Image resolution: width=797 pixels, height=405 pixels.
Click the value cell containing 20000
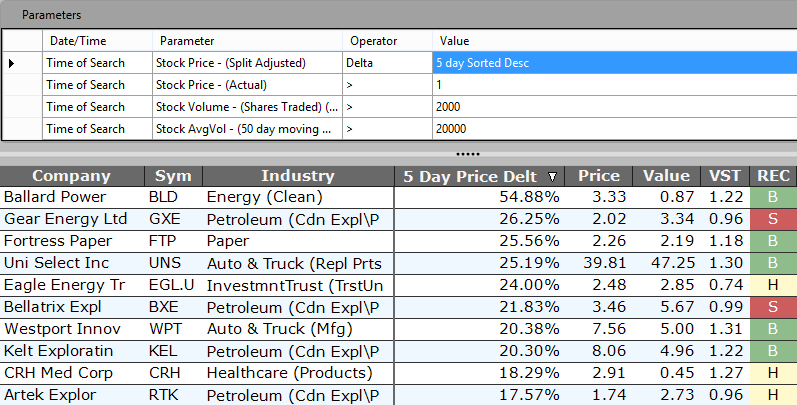tap(615, 129)
